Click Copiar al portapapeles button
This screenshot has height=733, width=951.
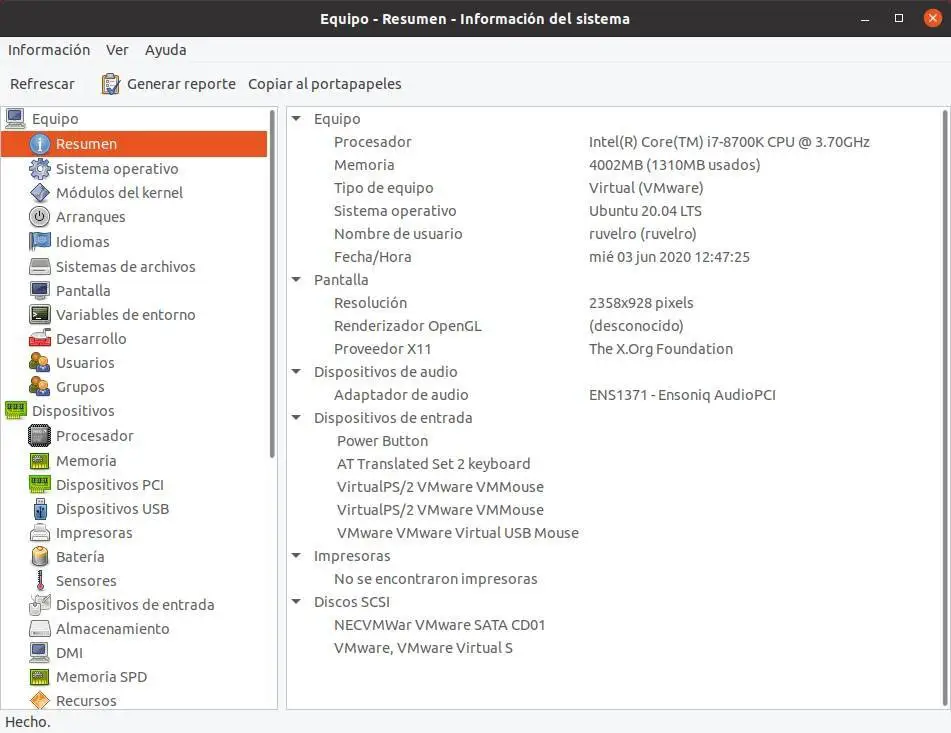tap(325, 84)
